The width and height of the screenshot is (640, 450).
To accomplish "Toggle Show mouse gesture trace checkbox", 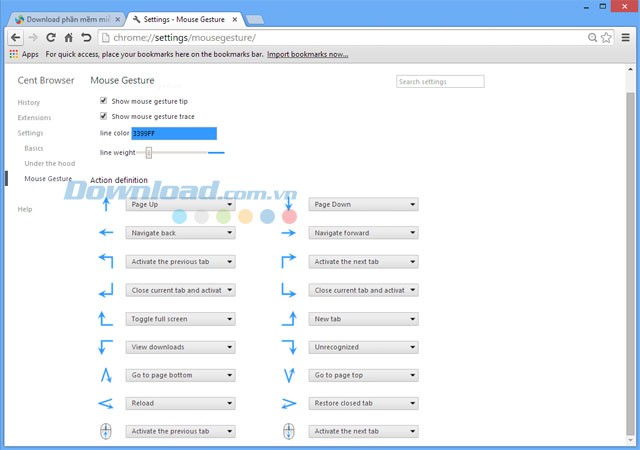I will point(103,116).
